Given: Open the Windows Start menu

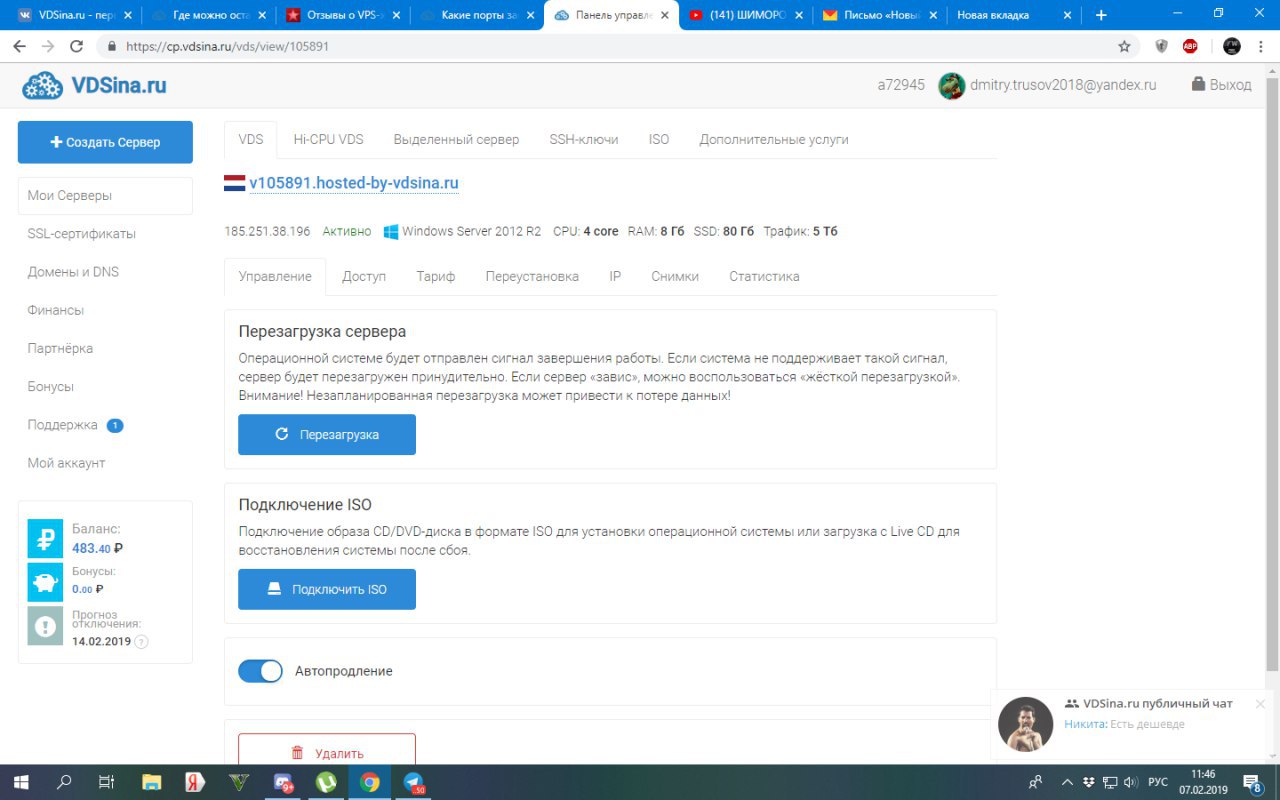Looking at the screenshot, I should (x=20, y=782).
